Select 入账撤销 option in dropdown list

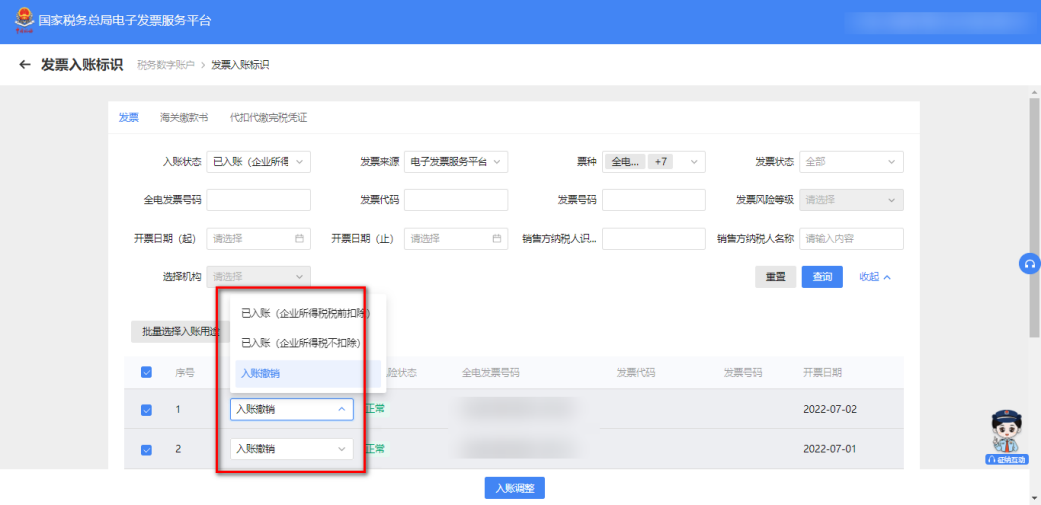click(307, 374)
